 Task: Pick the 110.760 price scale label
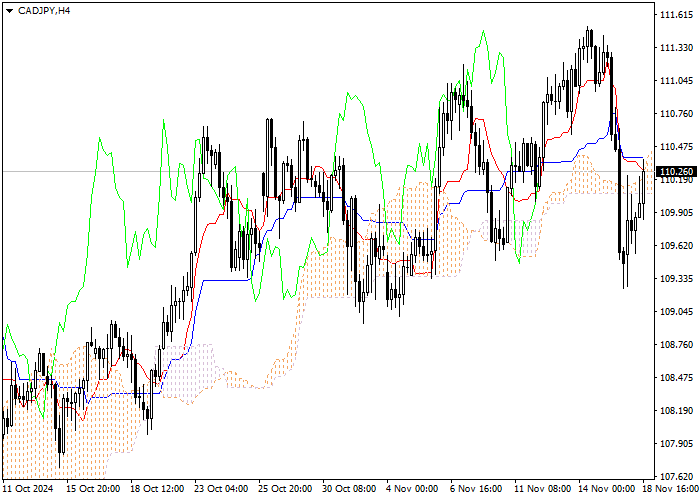point(676,114)
